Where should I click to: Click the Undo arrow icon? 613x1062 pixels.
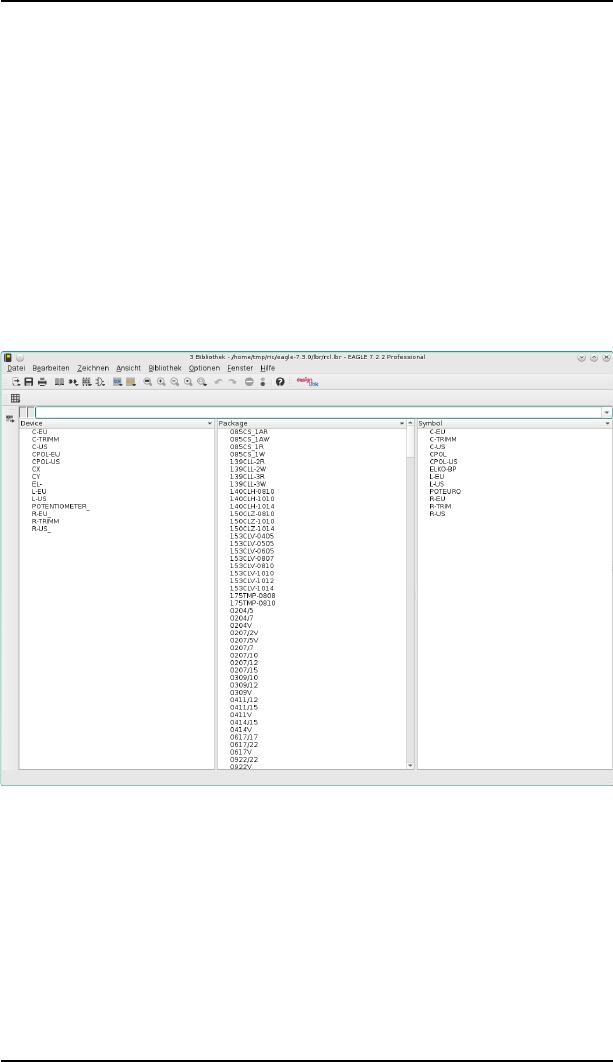coord(218,382)
